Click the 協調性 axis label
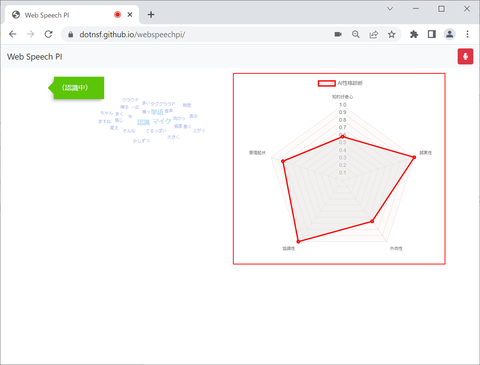 289,248
